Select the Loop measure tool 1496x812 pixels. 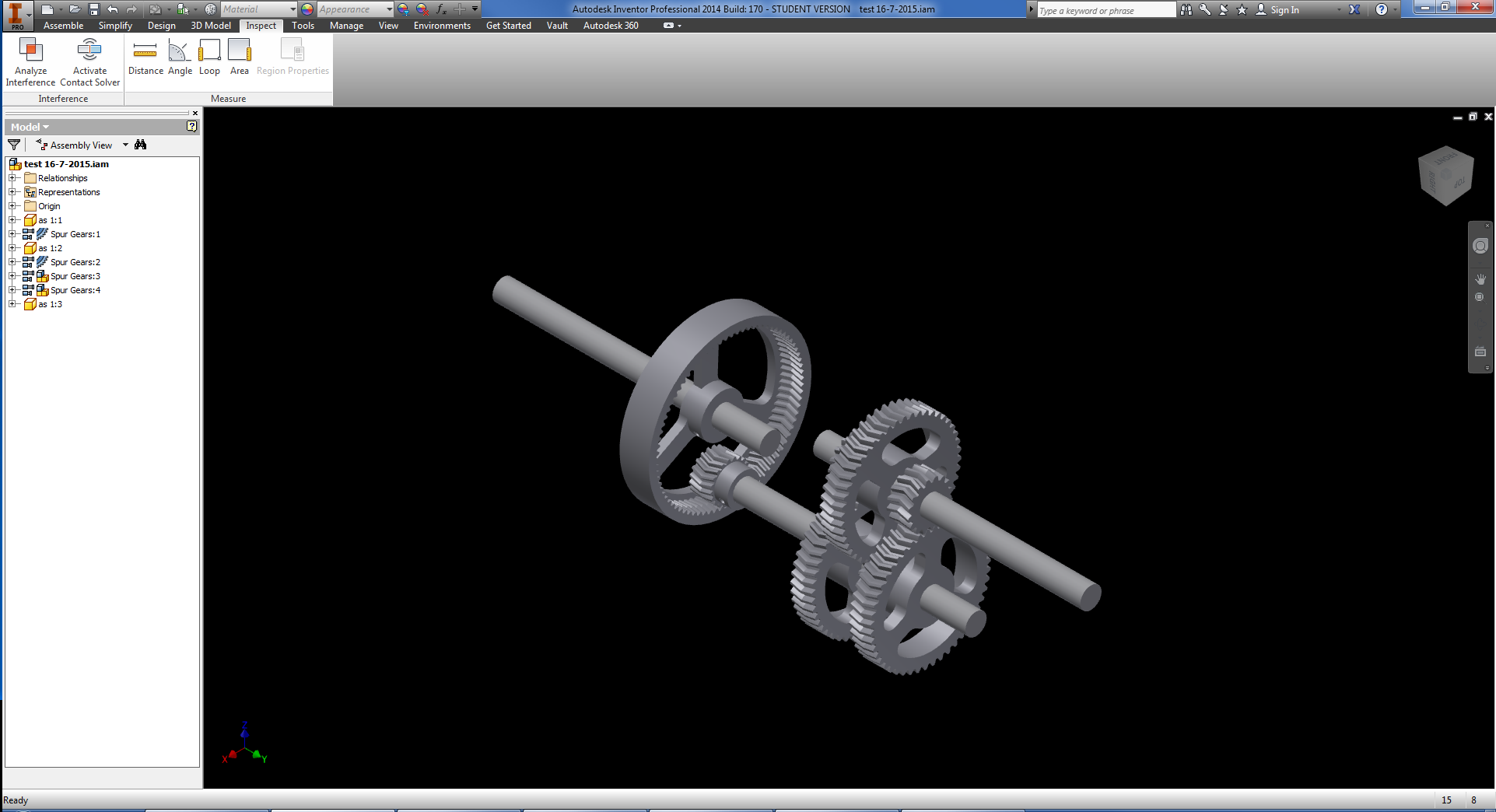209,58
